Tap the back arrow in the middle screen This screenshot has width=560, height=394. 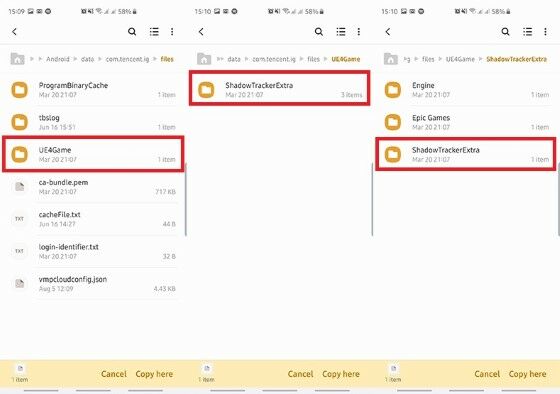[201, 32]
